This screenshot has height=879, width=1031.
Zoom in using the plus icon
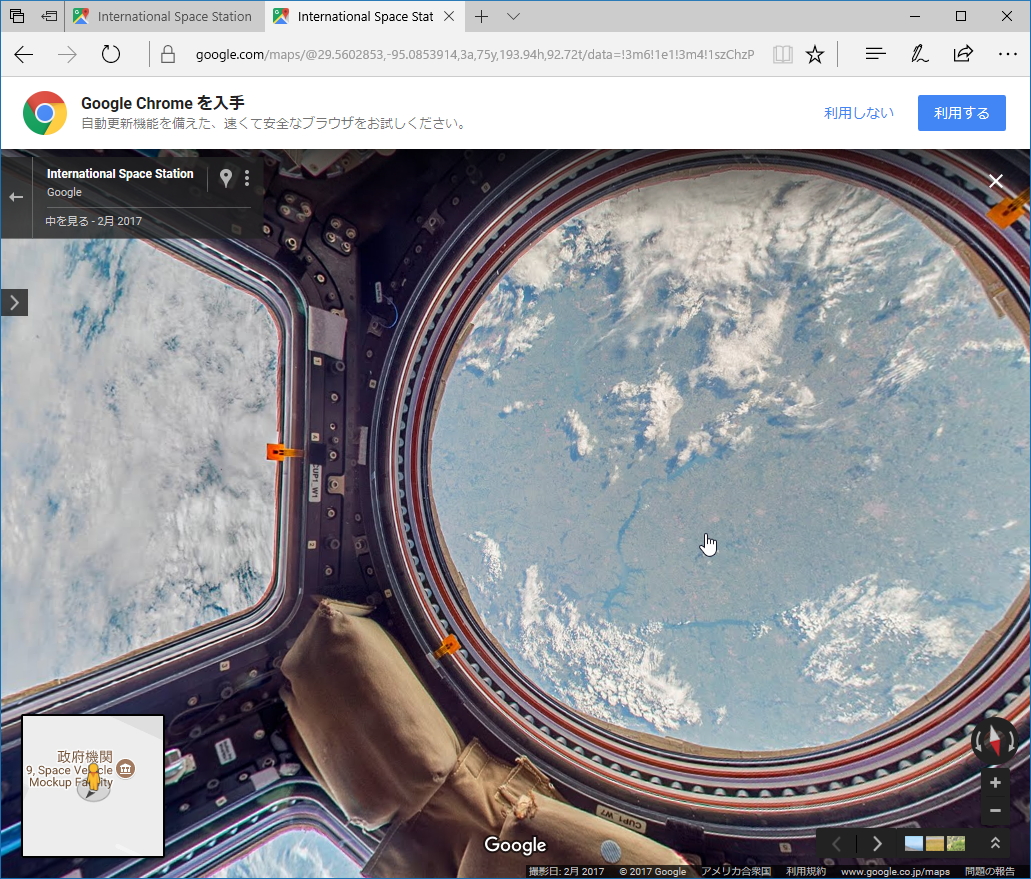click(x=995, y=782)
